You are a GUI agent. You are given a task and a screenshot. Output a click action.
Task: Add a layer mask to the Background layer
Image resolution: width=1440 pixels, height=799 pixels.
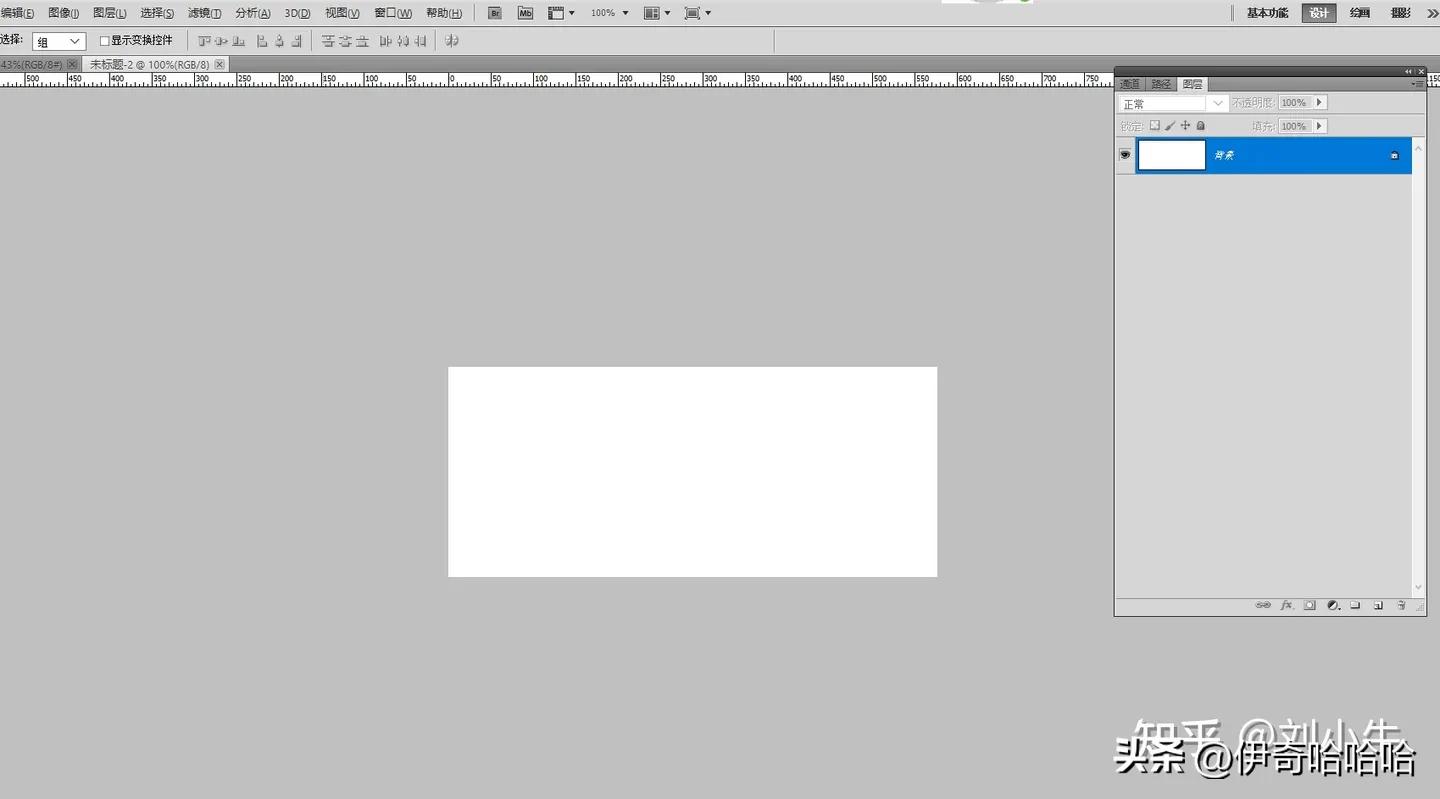click(1310, 605)
